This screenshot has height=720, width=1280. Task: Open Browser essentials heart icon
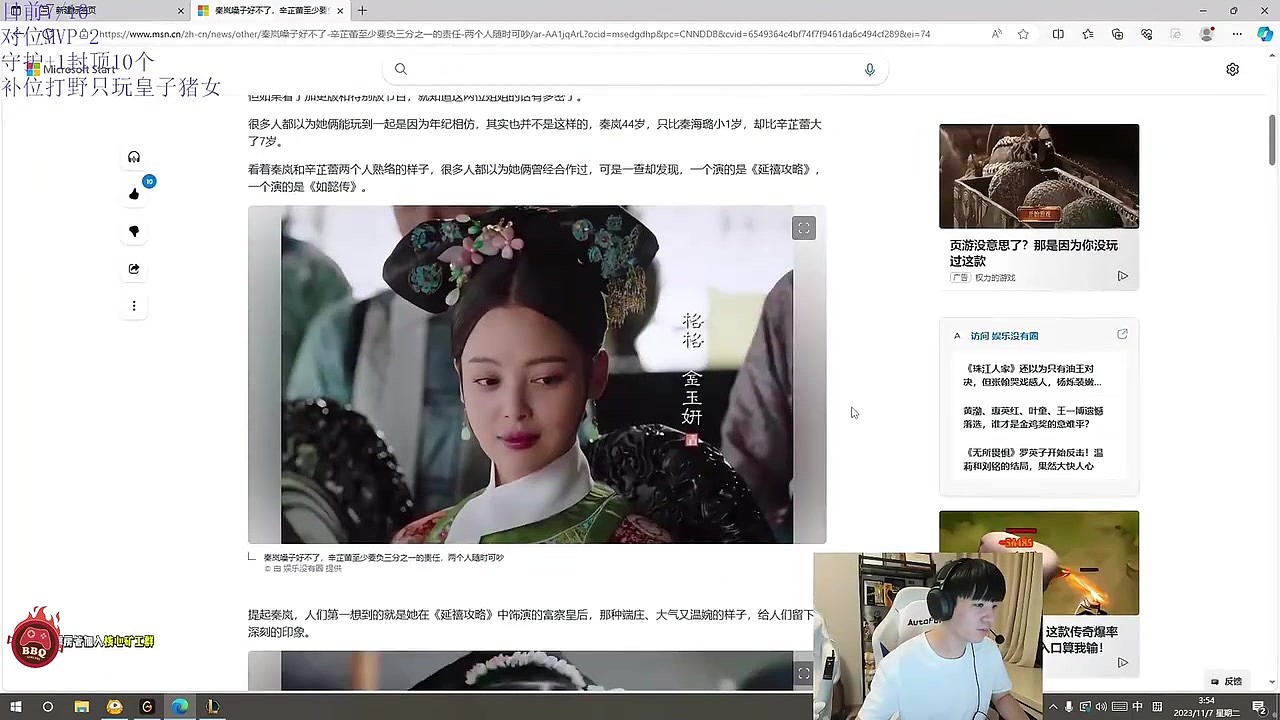point(1147,34)
